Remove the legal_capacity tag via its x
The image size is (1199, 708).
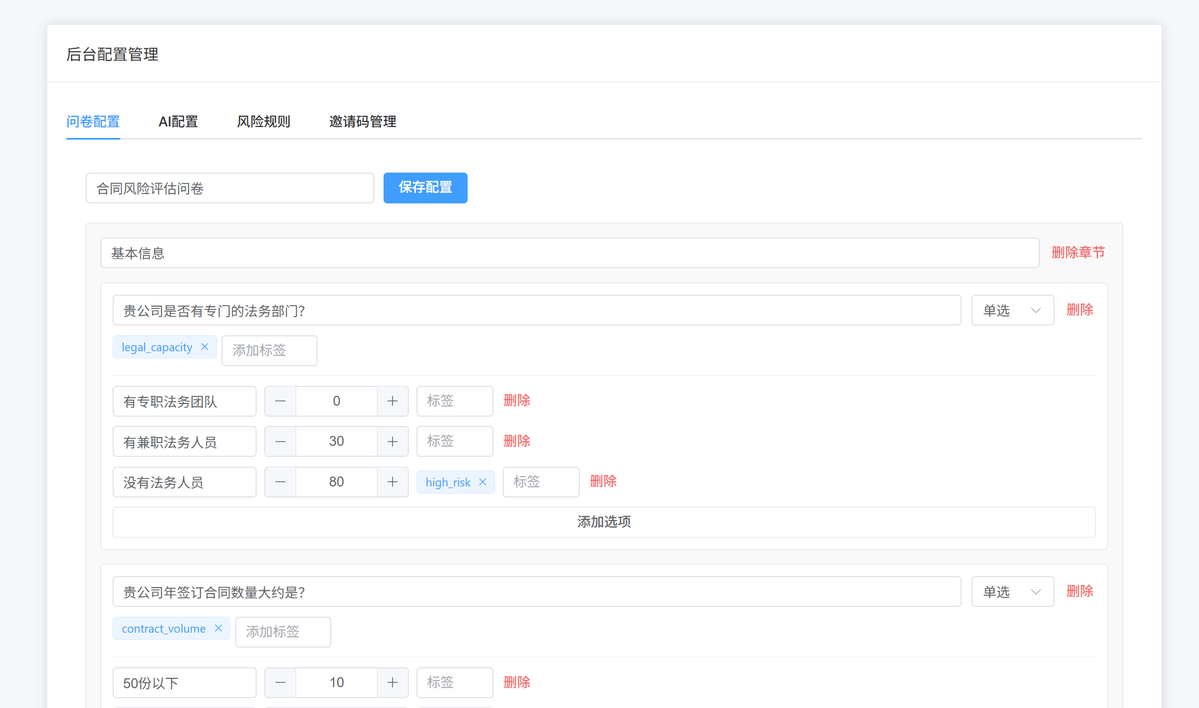pos(204,347)
